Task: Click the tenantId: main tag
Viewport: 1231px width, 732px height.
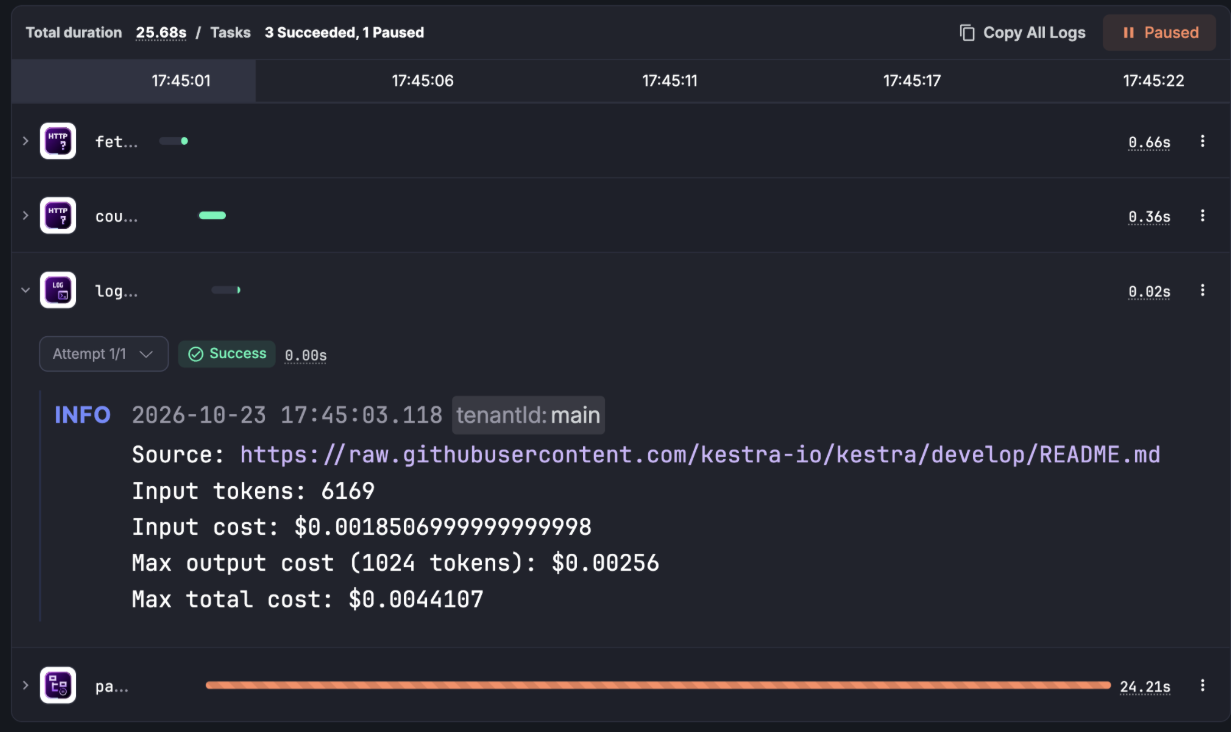Action: tap(528, 415)
